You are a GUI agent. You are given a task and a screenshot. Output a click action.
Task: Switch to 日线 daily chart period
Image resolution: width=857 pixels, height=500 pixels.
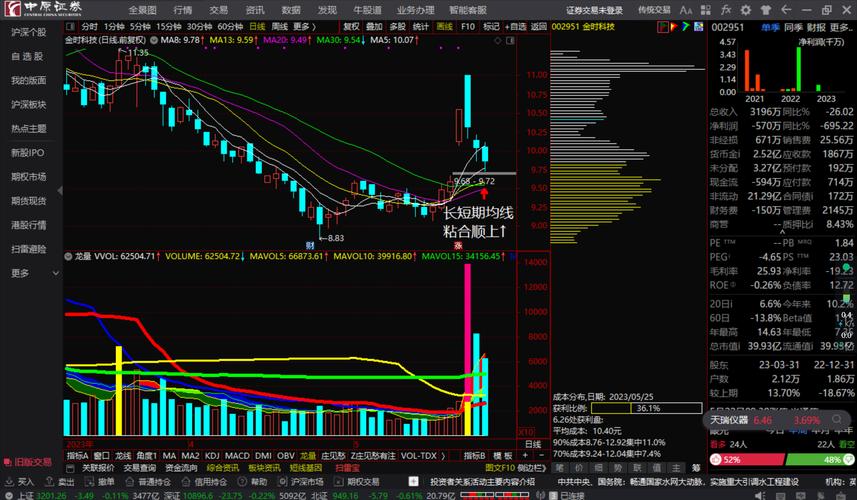257,27
